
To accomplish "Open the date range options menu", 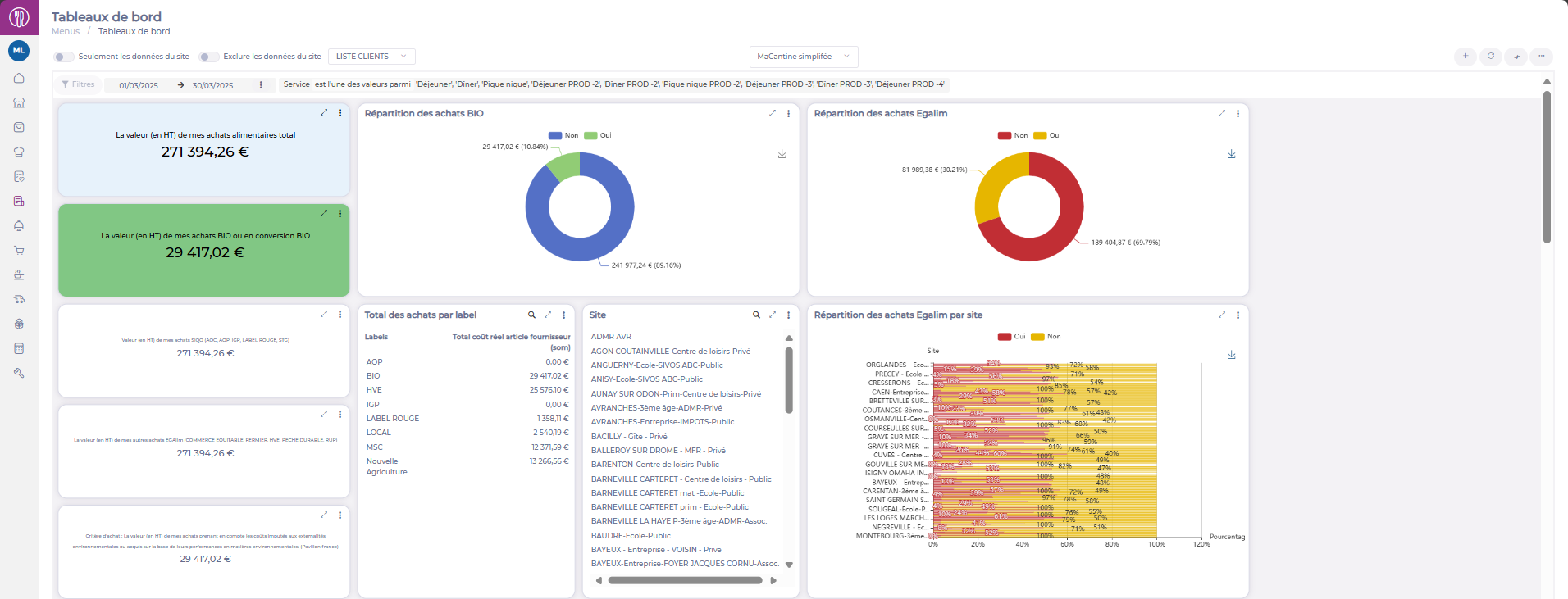I will coord(261,84).
